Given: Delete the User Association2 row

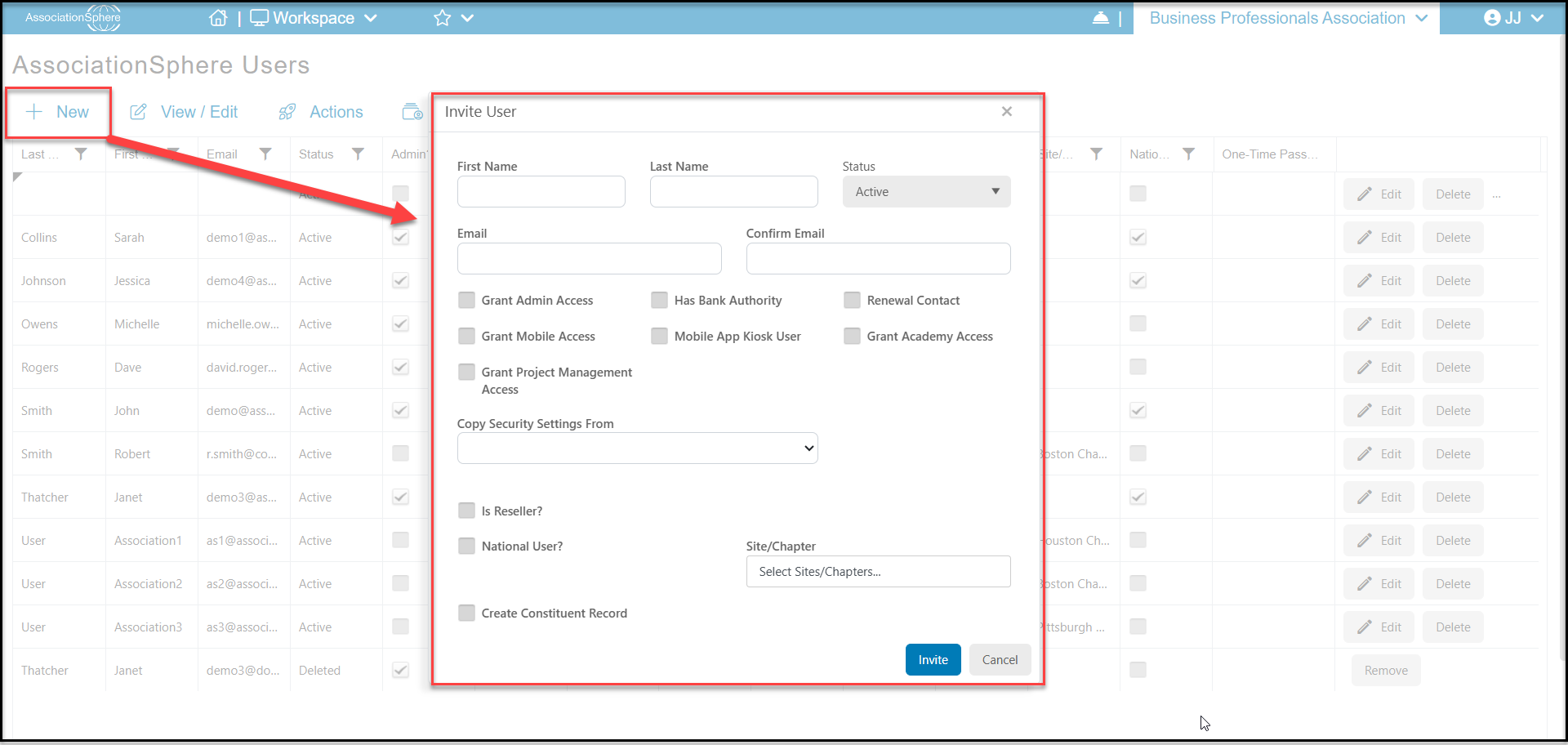Looking at the screenshot, I should tap(1454, 584).
